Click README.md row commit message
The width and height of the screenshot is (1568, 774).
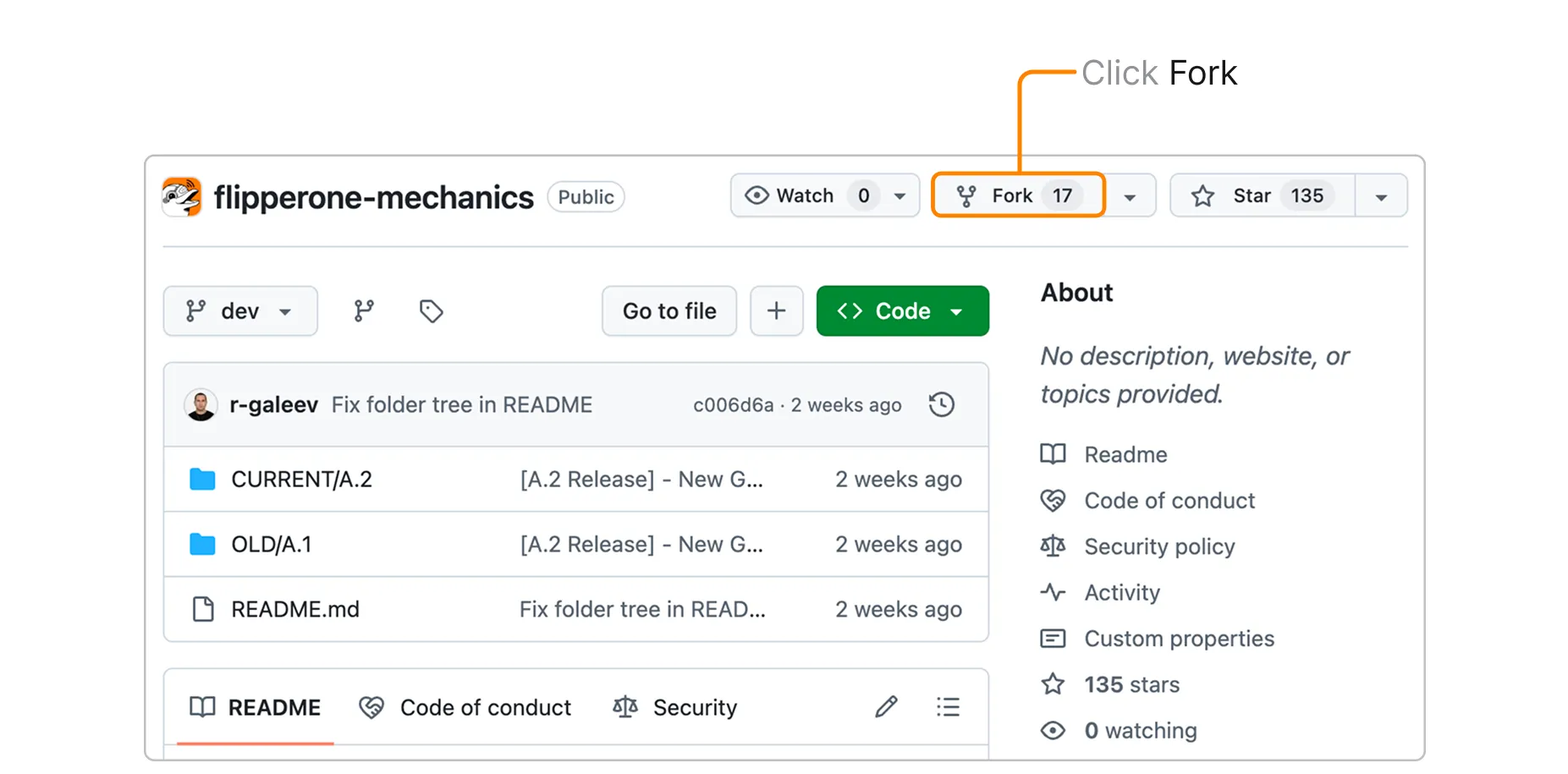click(642, 610)
